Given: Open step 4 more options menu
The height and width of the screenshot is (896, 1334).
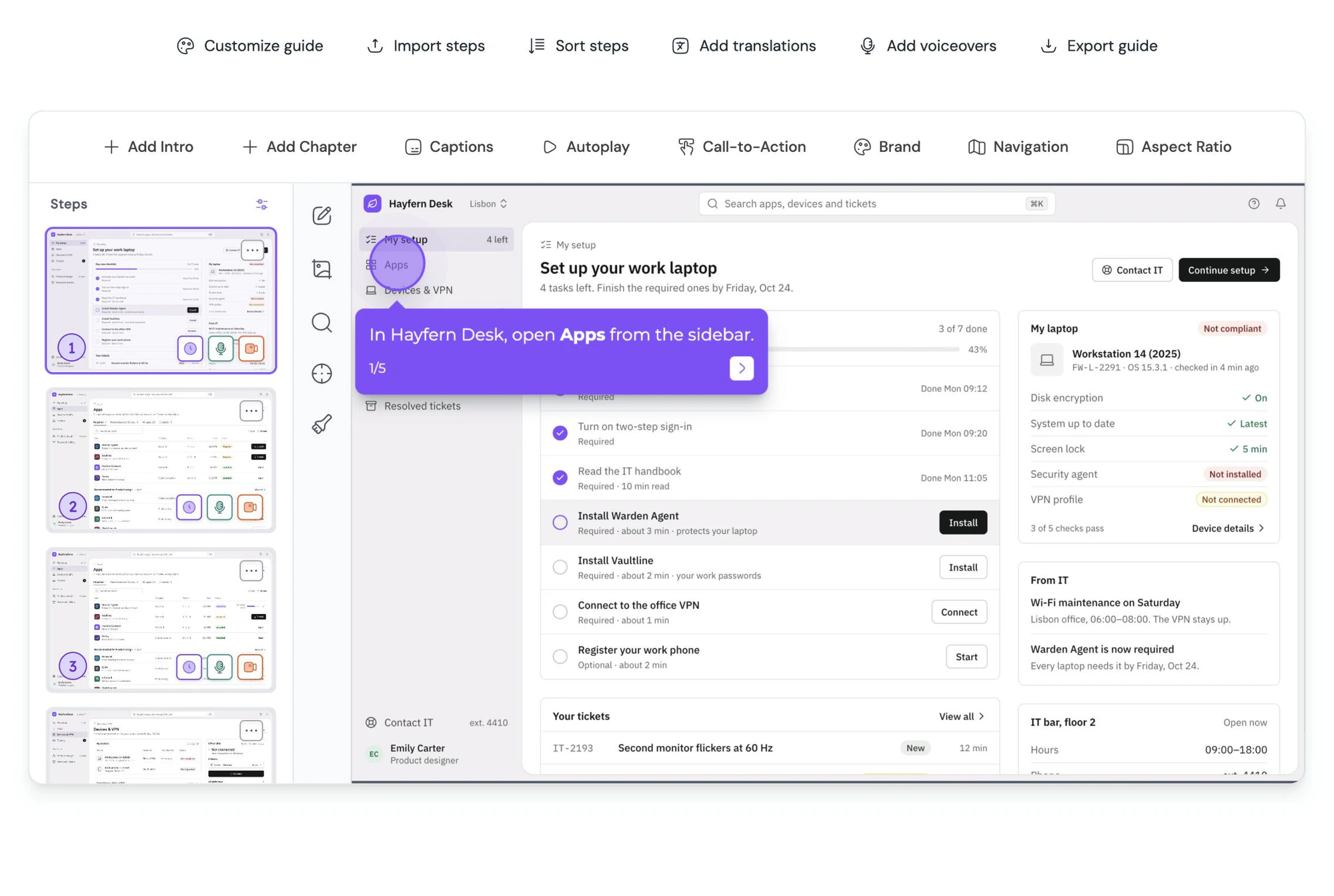Looking at the screenshot, I should 251,730.
